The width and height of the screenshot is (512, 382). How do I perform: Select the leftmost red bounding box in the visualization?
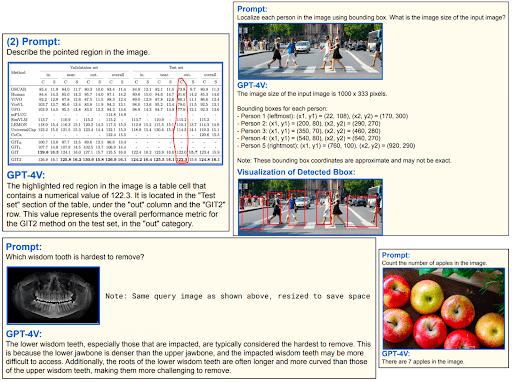(x=253, y=214)
